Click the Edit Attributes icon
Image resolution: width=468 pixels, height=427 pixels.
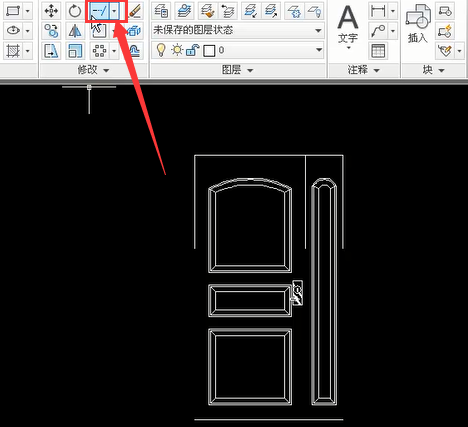click(445, 51)
